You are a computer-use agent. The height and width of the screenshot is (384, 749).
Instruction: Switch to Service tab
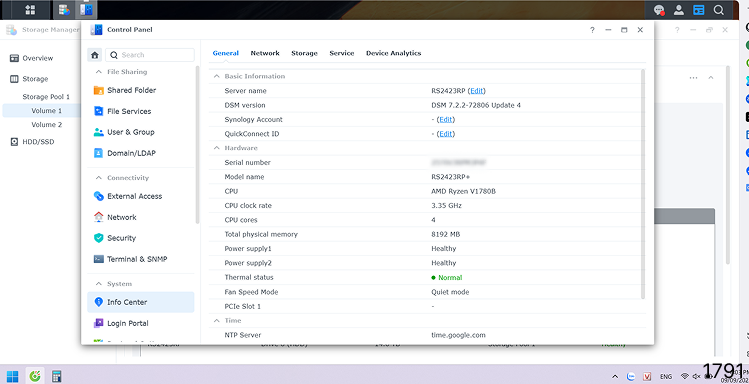click(x=342, y=53)
